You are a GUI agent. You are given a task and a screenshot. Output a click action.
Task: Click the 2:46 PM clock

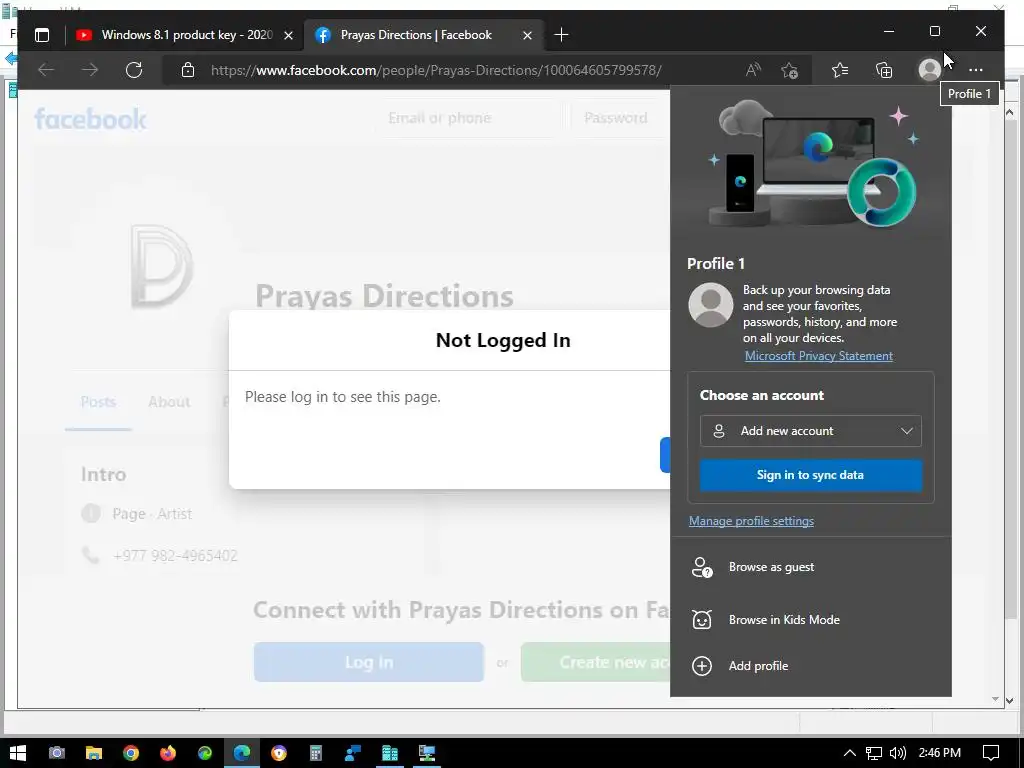pyautogui.click(x=939, y=753)
